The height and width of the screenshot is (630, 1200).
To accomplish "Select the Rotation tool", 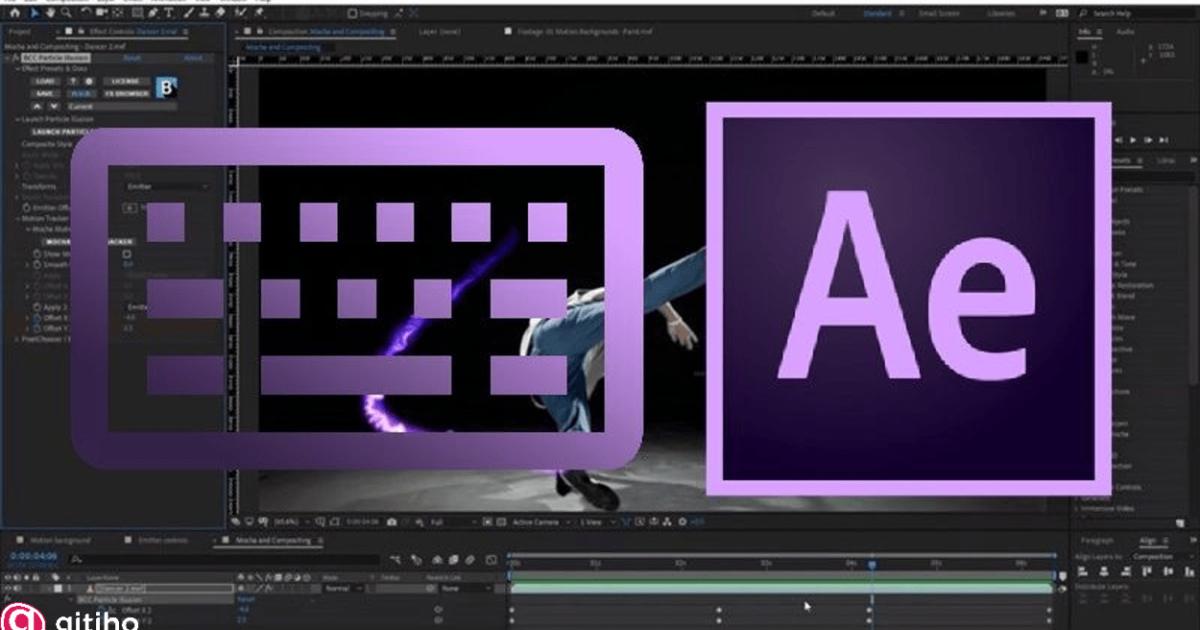I will point(87,13).
